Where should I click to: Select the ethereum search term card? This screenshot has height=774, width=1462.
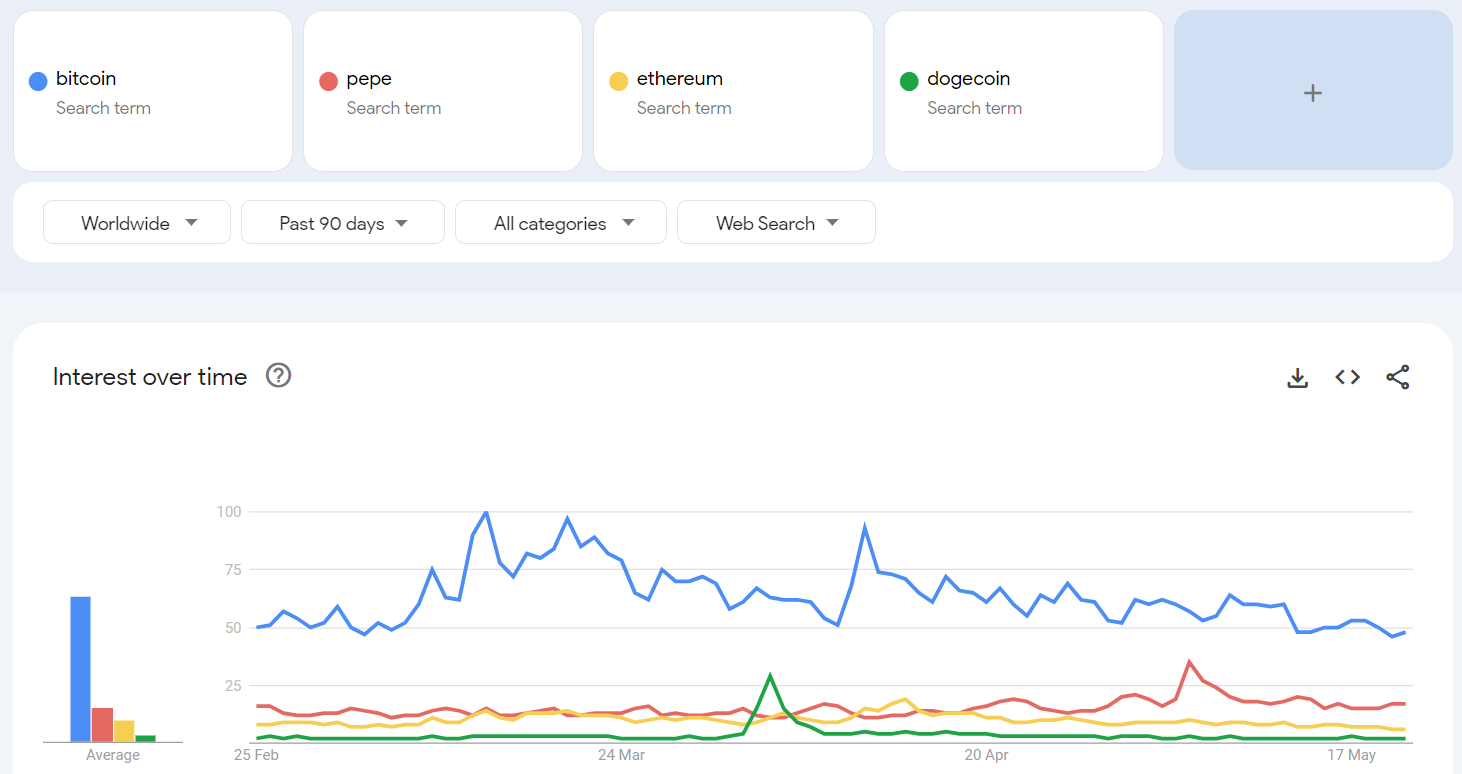[733, 91]
